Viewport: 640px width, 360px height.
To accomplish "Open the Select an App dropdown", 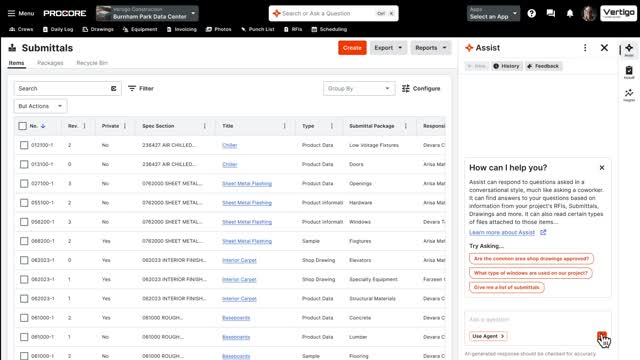I will pyautogui.click(x=493, y=13).
